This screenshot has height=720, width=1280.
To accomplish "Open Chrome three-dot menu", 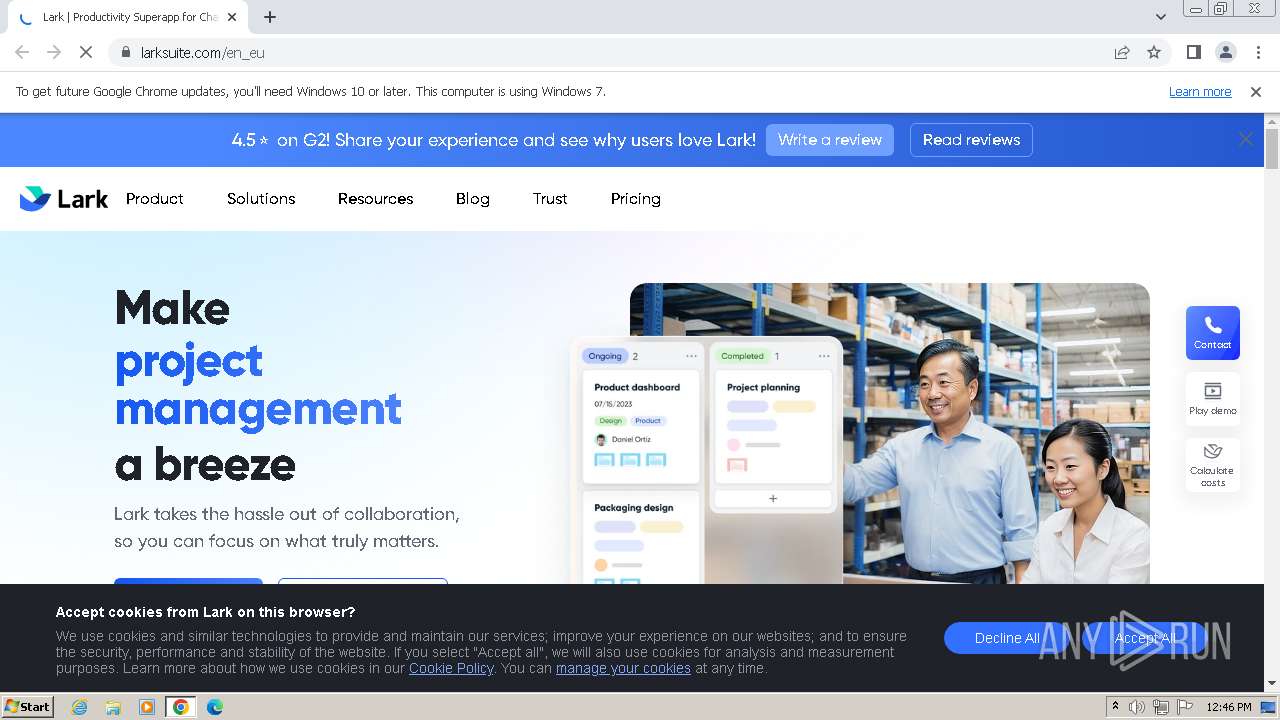I will [x=1256, y=52].
